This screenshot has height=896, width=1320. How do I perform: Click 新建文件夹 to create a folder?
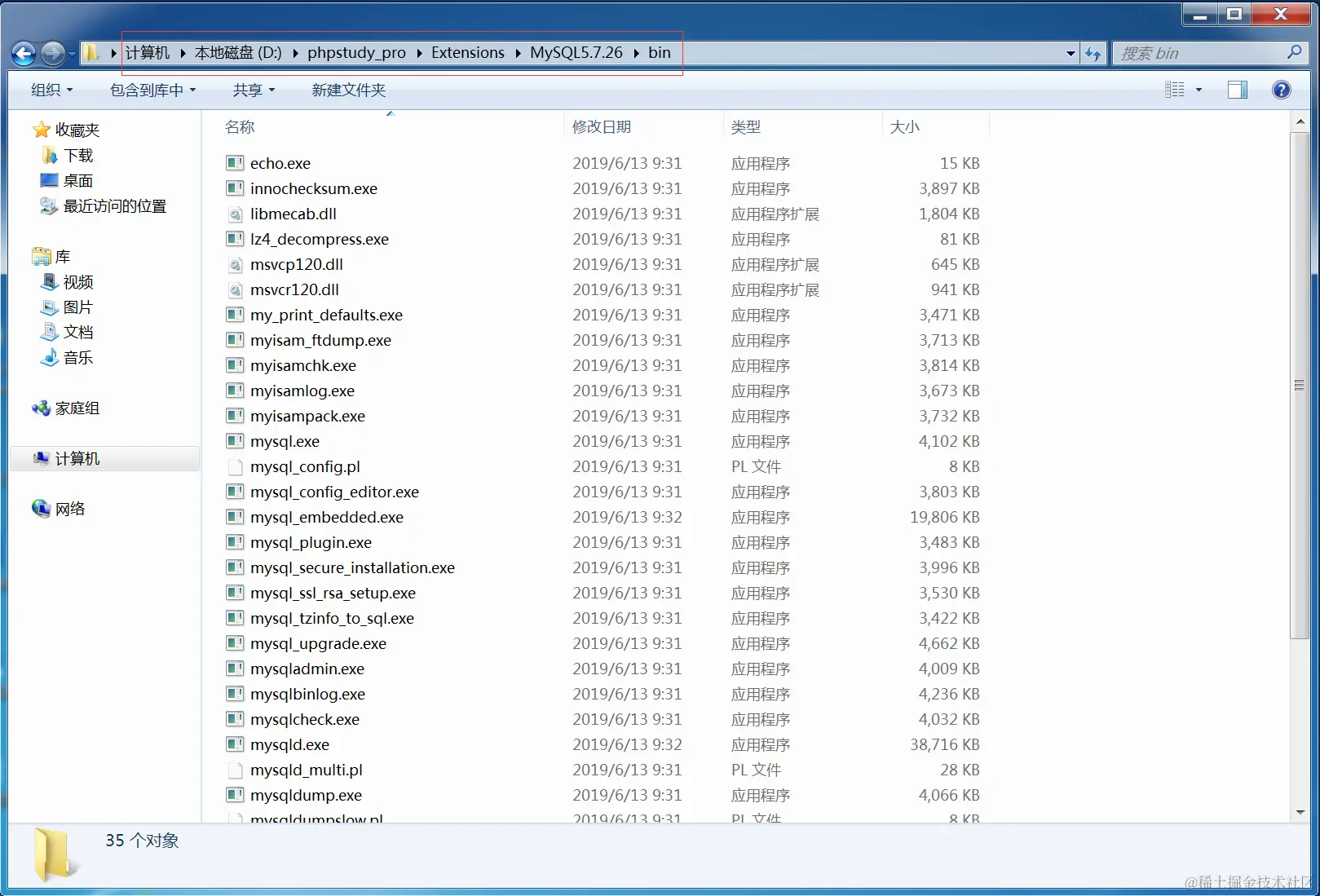coord(349,90)
